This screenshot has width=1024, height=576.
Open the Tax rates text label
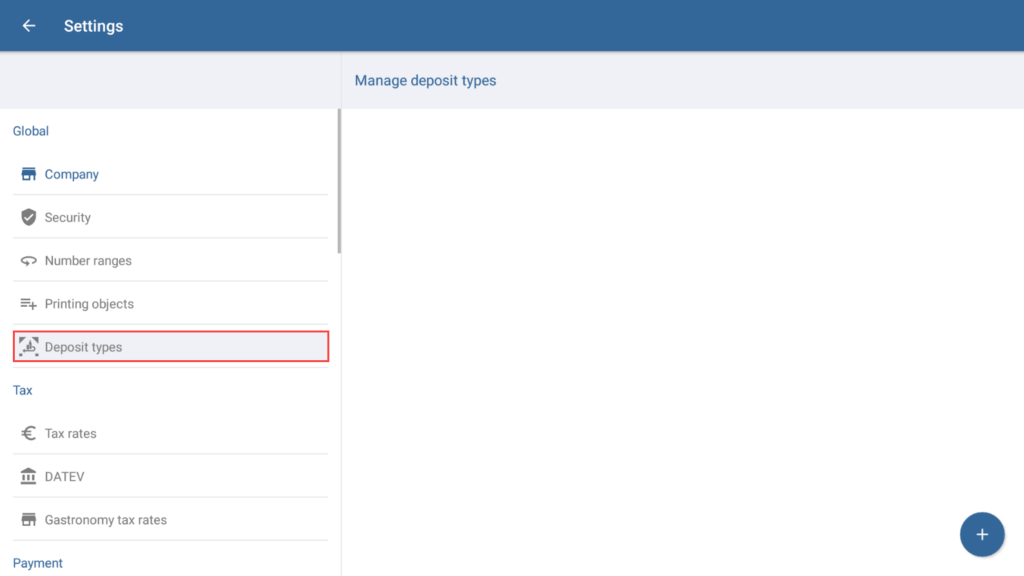70,433
